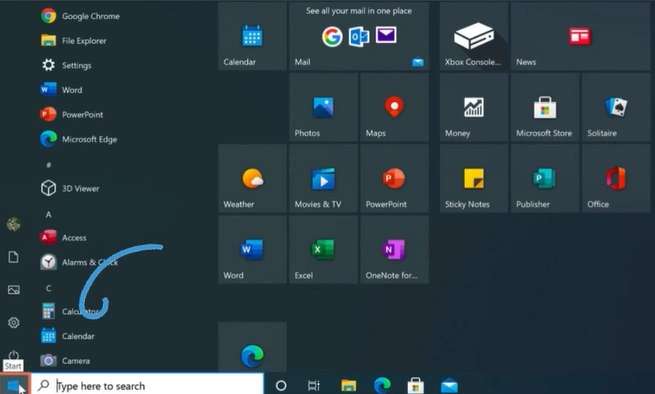Open Word in the app list
Image resolution: width=655 pixels, height=394 pixels.
61,90
